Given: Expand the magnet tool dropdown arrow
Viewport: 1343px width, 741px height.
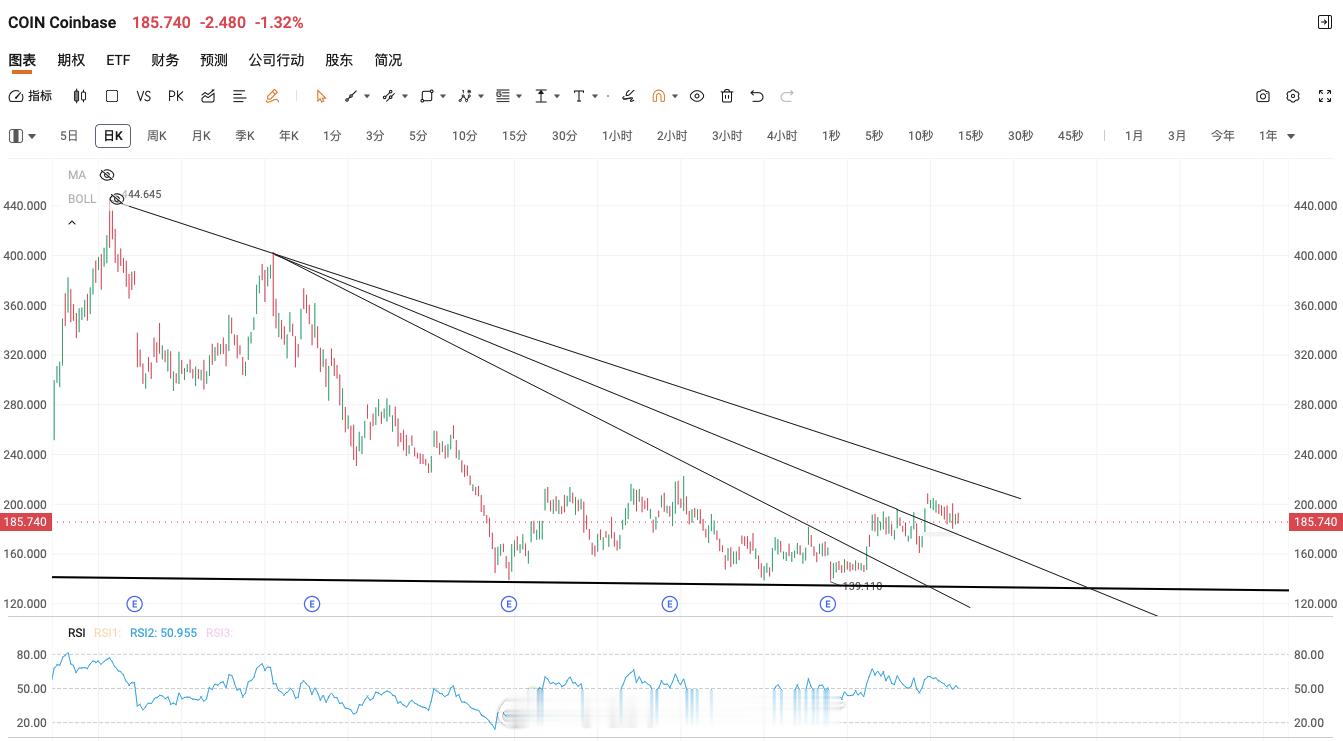Looking at the screenshot, I should click(675, 96).
